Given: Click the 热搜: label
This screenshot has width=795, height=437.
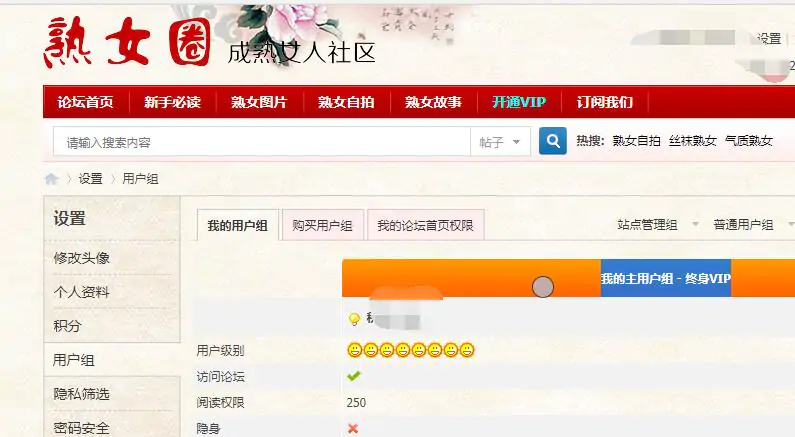Looking at the screenshot, I should pos(590,140).
